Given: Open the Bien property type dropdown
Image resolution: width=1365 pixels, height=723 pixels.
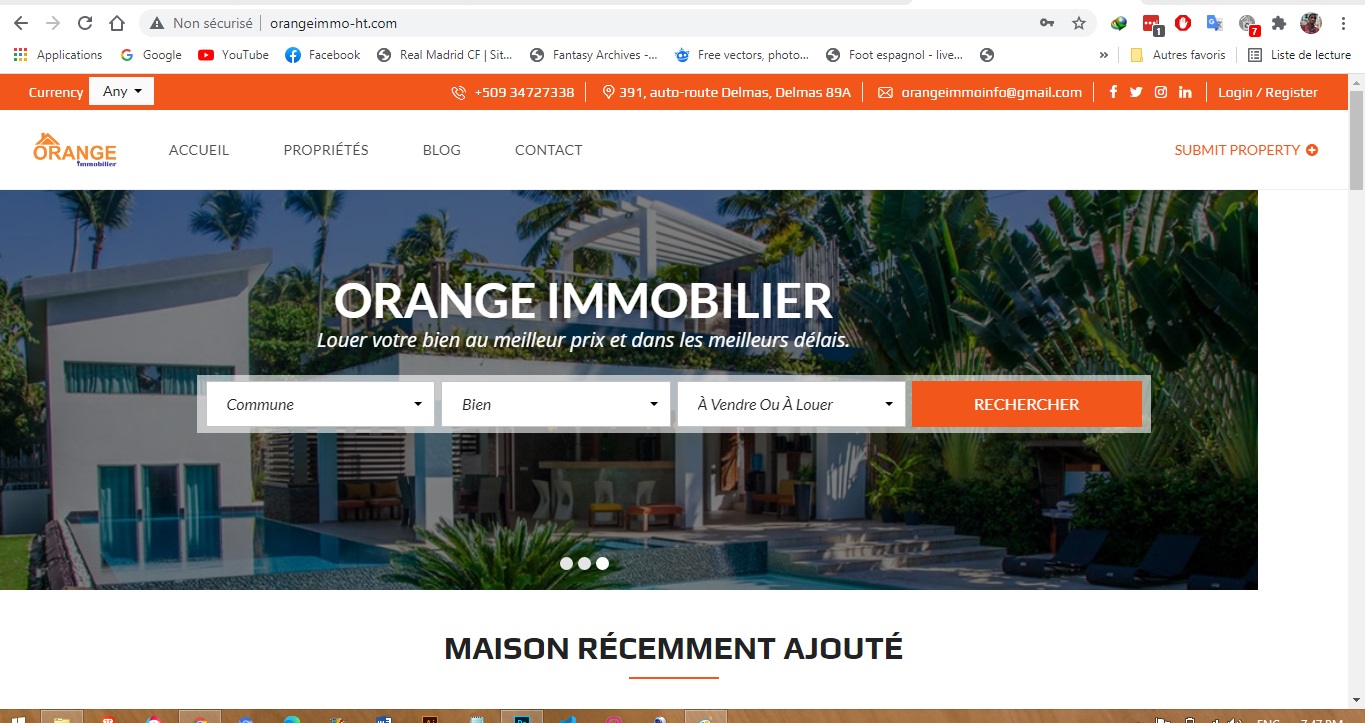Looking at the screenshot, I should (556, 404).
